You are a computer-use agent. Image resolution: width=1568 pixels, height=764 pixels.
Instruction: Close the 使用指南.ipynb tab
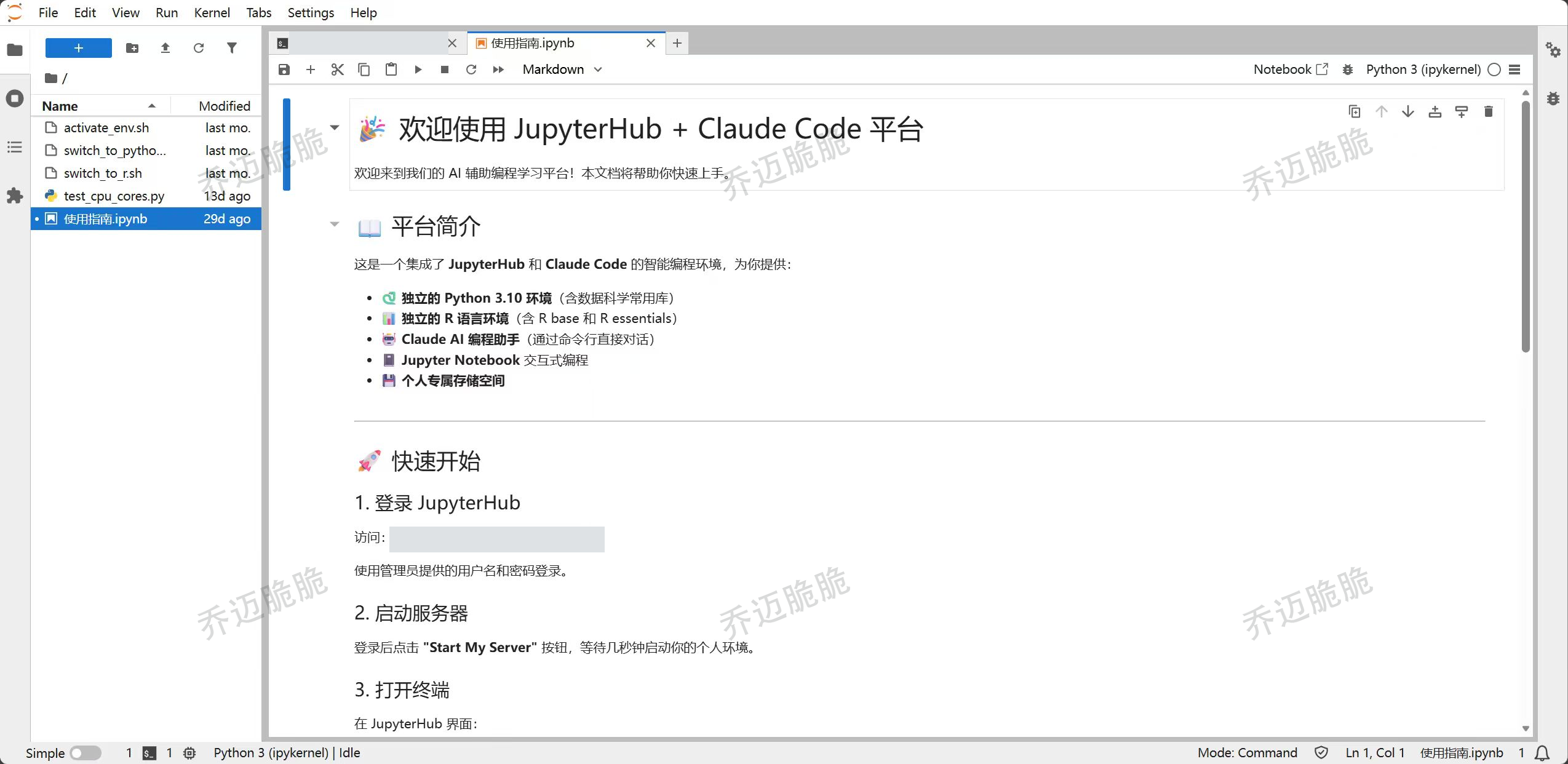click(651, 43)
